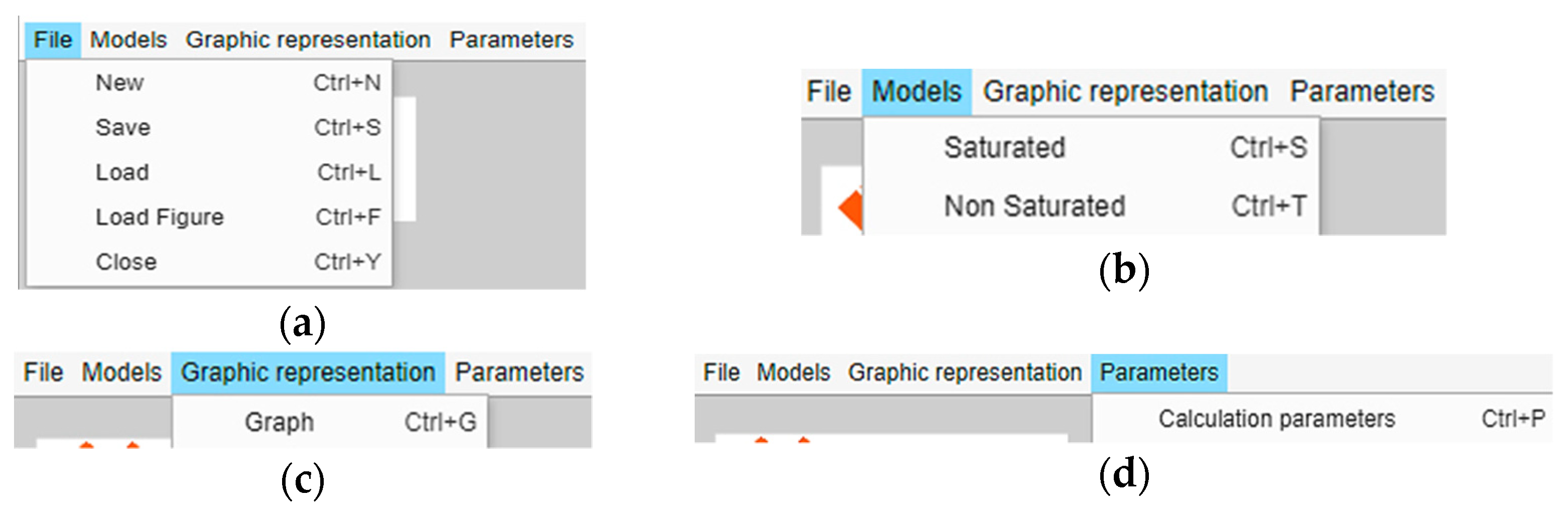The height and width of the screenshot is (513, 1568).
Task: Click the Load entry with Ctrl+L shortcut
Action: [122, 172]
